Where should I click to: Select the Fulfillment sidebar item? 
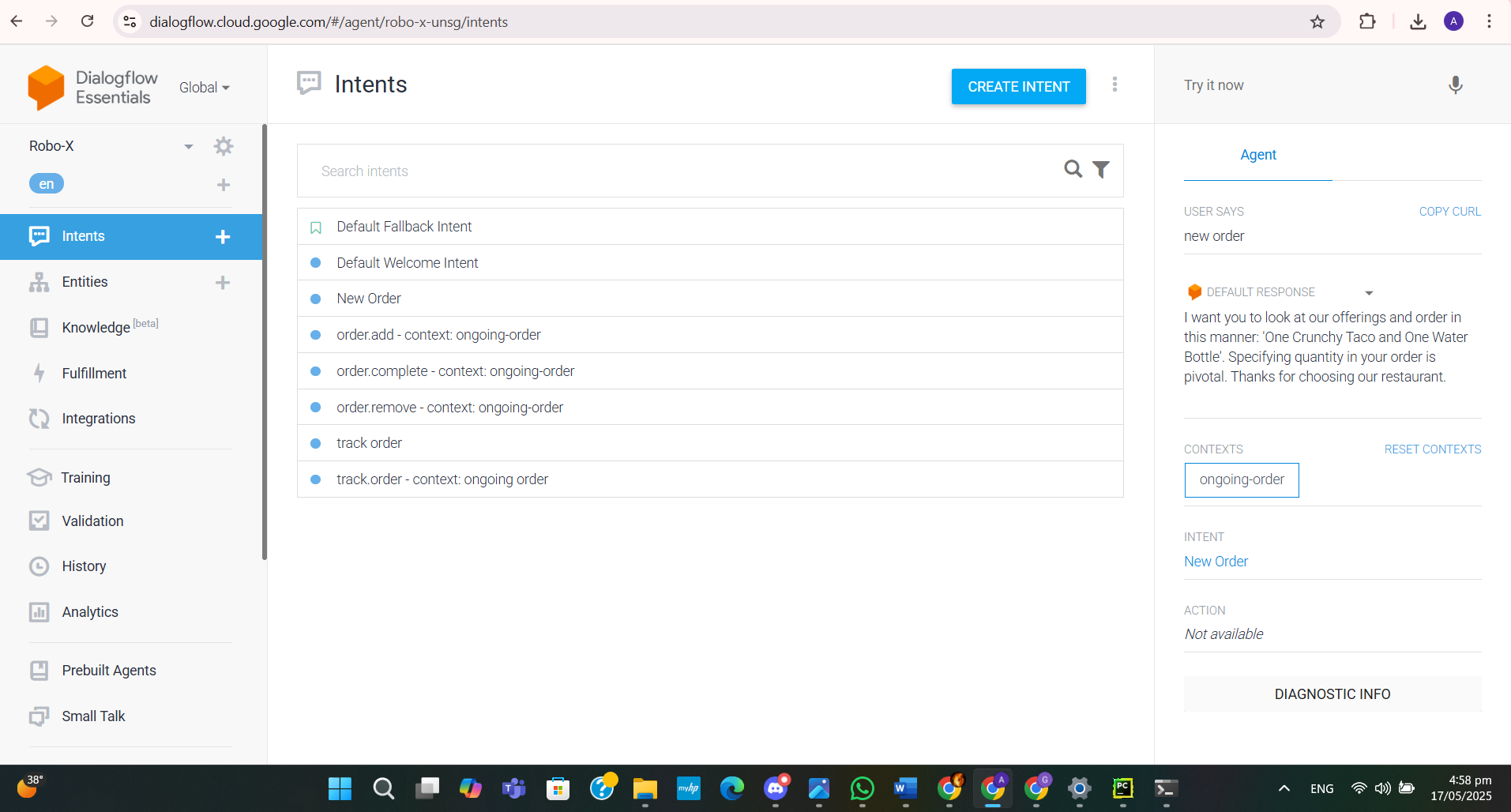[x=94, y=373]
